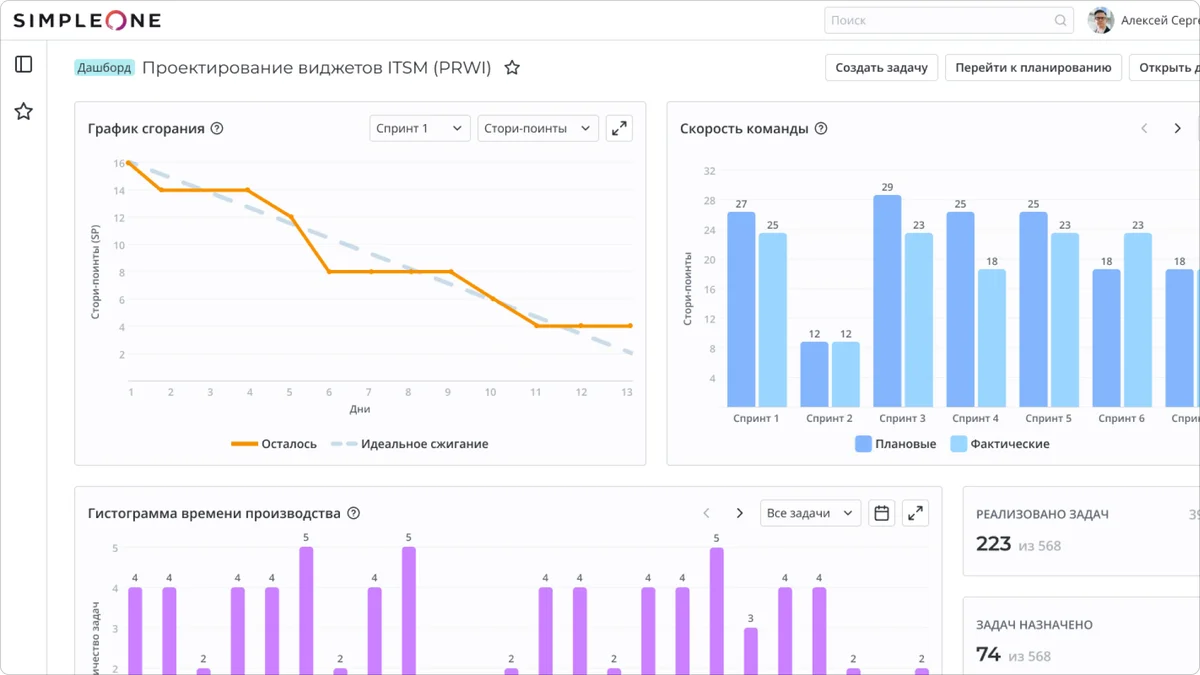Click the dashboard title Проектирование виджетов ITSM
1200x675 pixels.
click(x=317, y=68)
